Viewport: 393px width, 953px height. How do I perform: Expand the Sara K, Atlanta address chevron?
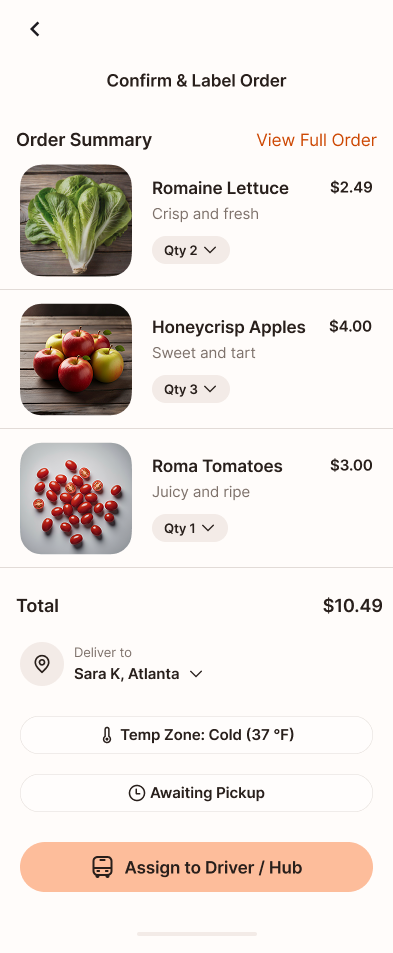point(196,674)
